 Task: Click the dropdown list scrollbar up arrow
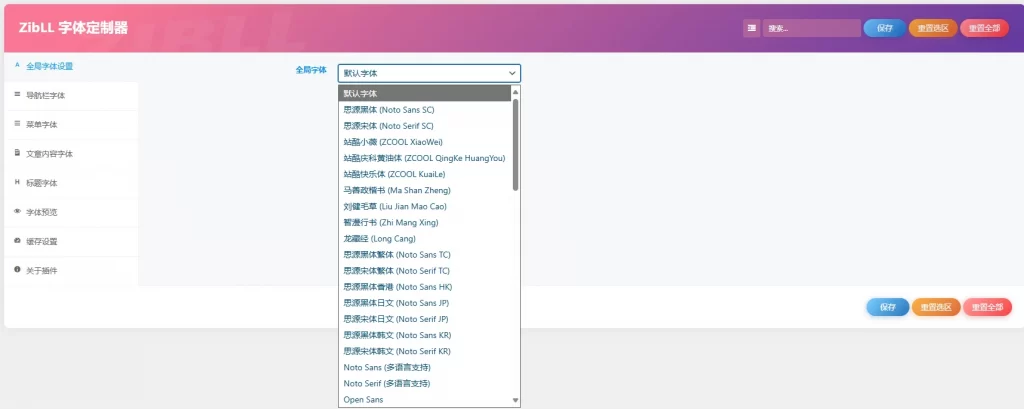[516, 92]
